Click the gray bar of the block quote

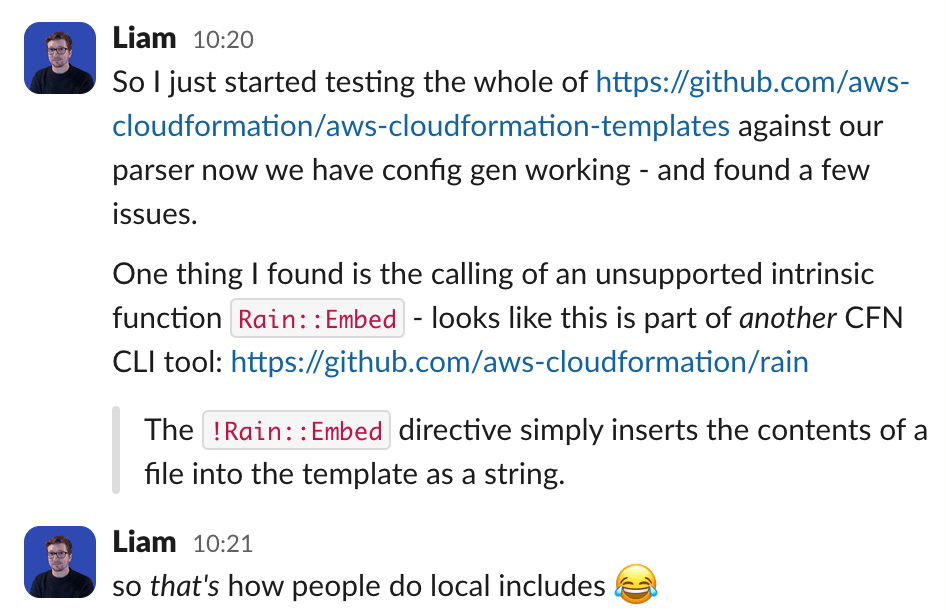click(117, 449)
